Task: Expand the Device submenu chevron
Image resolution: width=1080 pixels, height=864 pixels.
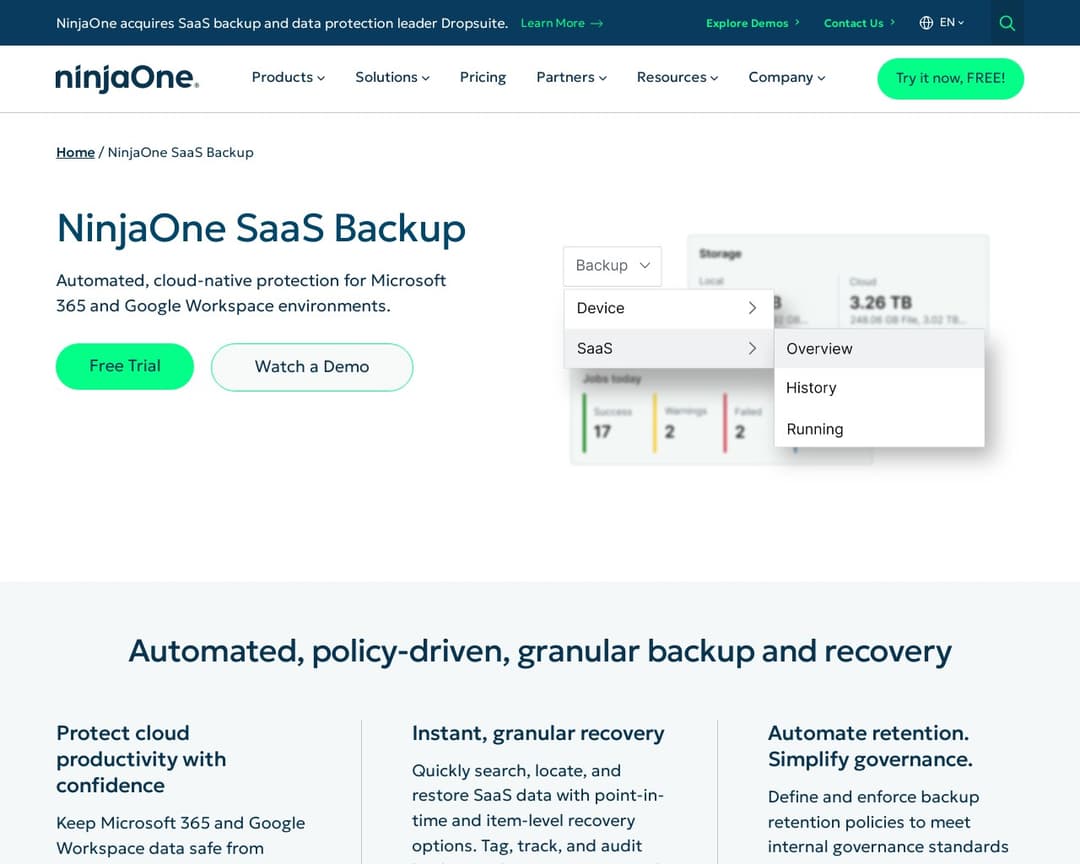Action: pyautogui.click(x=752, y=308)
